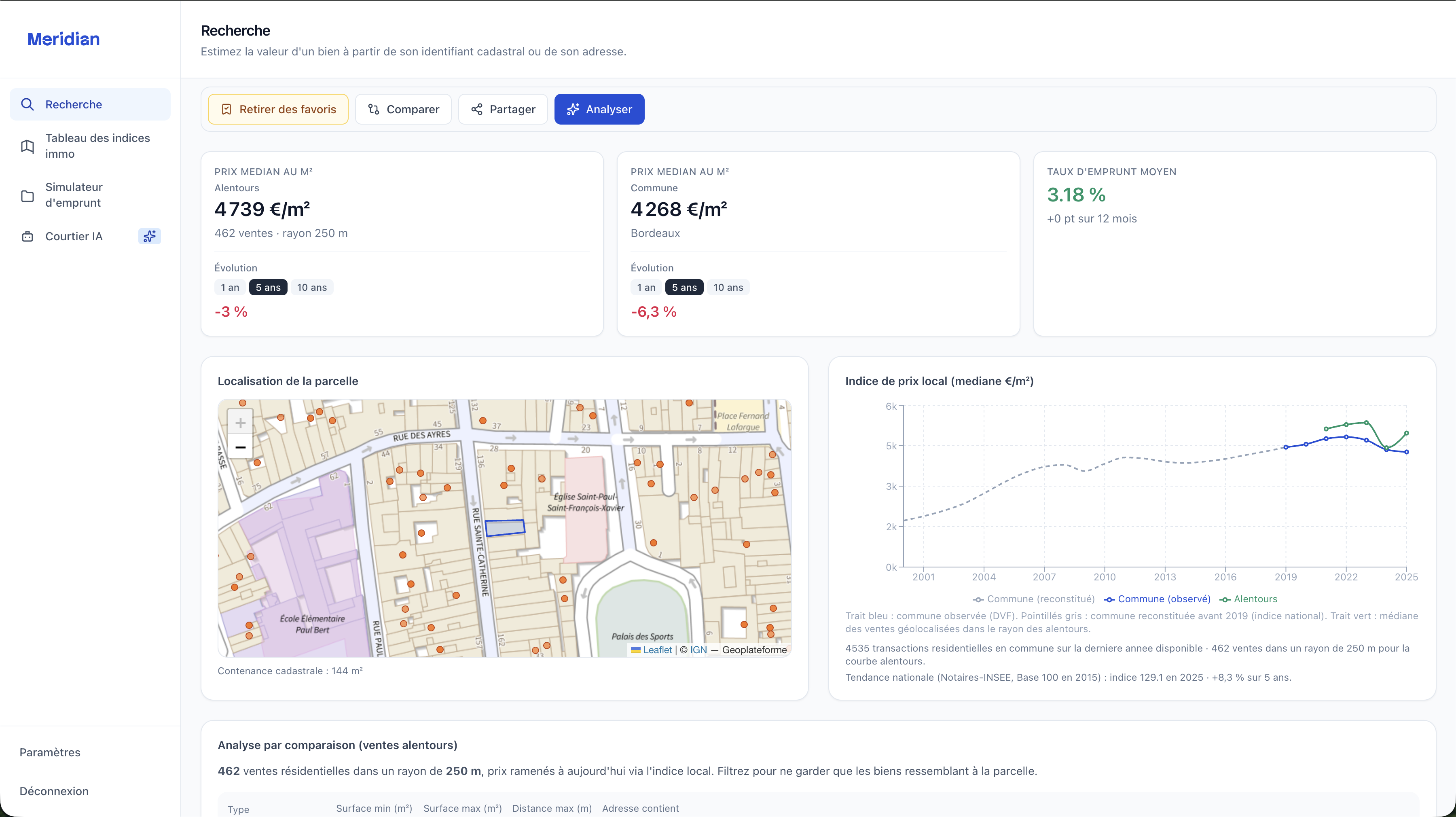Screen dimensions: 1456x817
Task: Click the Simulateur d'emprunt folder icon
Action: click(x=27, y=196)
